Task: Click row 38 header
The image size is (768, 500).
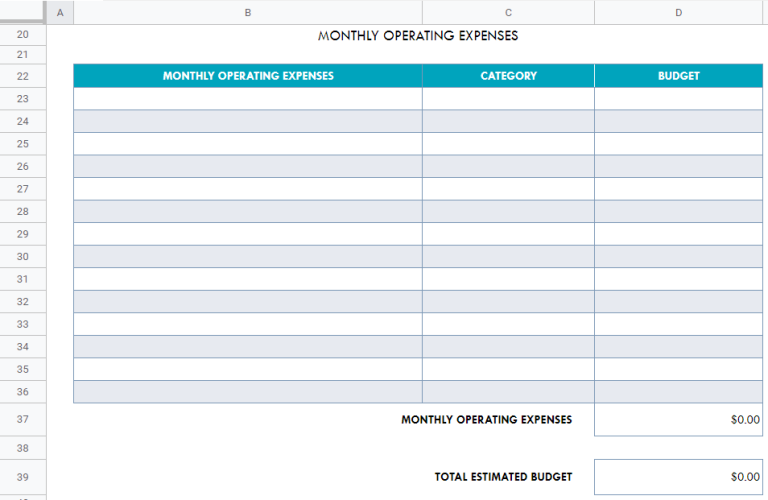Action: coord(23,448)
